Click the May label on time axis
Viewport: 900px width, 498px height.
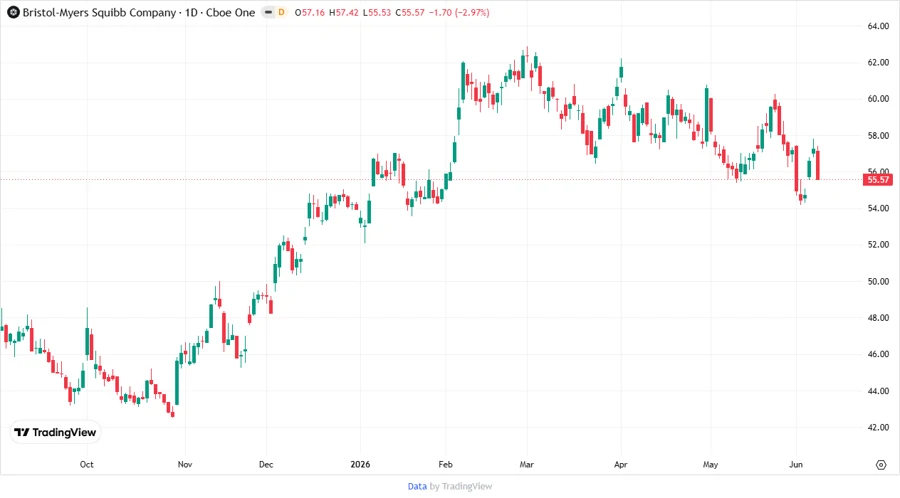[x=711, y=464]
